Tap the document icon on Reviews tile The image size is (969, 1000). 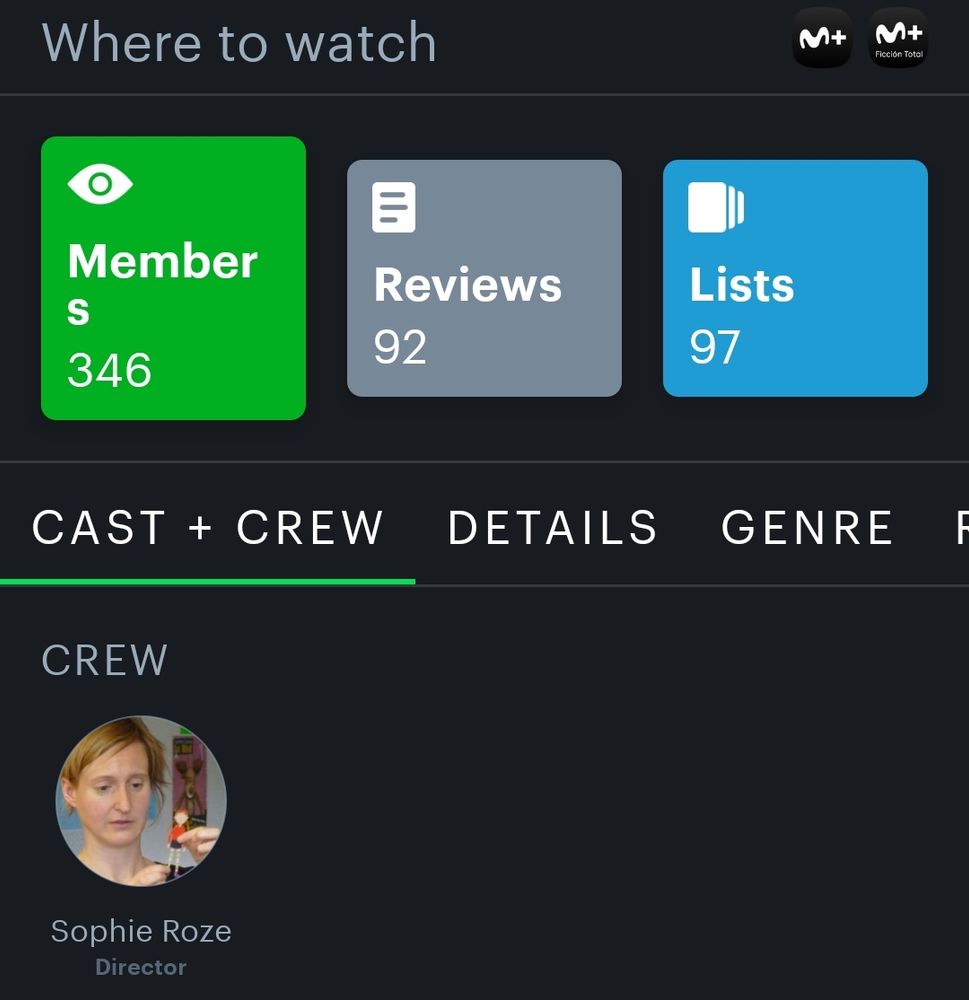click(x=394, y=208)
